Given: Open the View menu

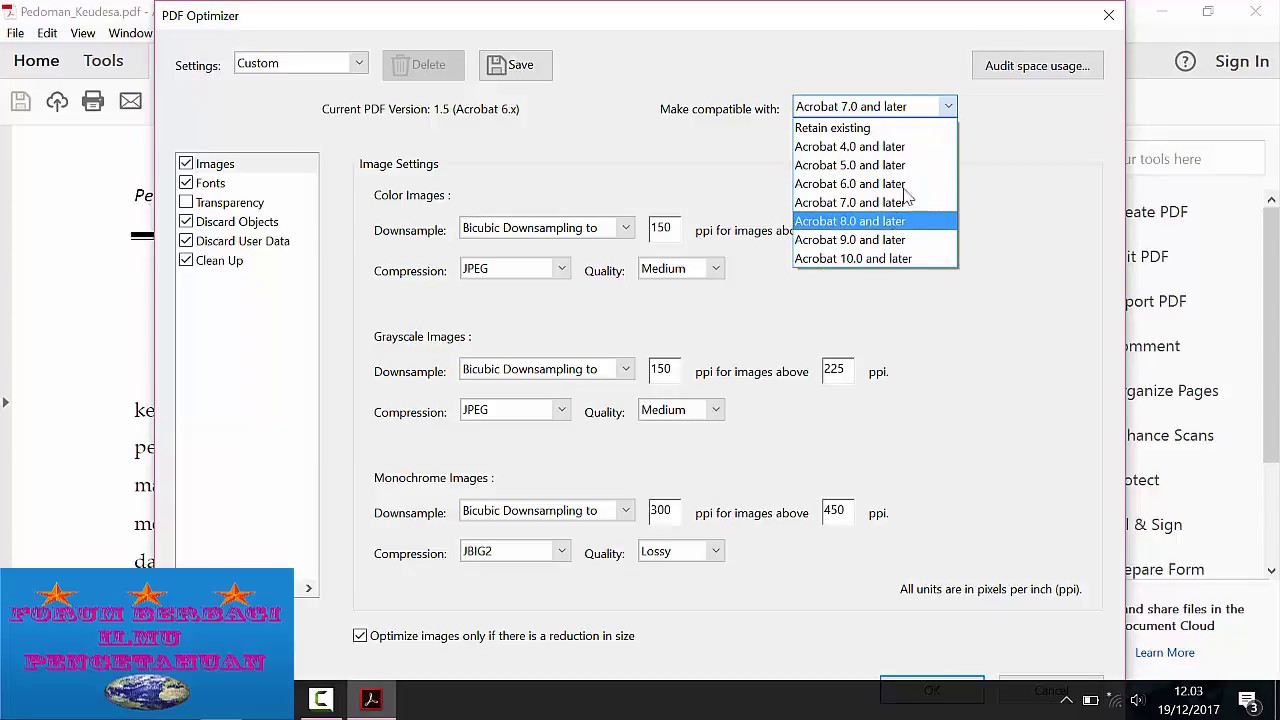Looking at the screenshot, I should pyautogui.click(x=83, y=33).
